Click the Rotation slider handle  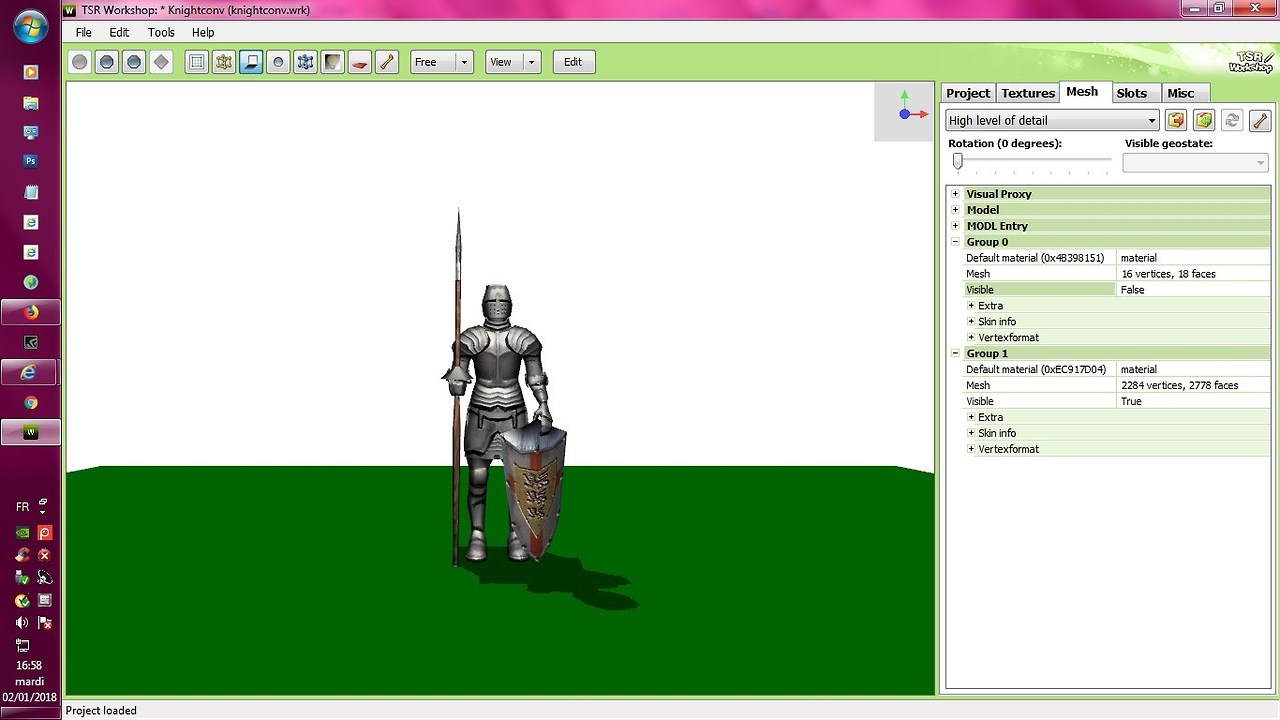coord(957,161)
